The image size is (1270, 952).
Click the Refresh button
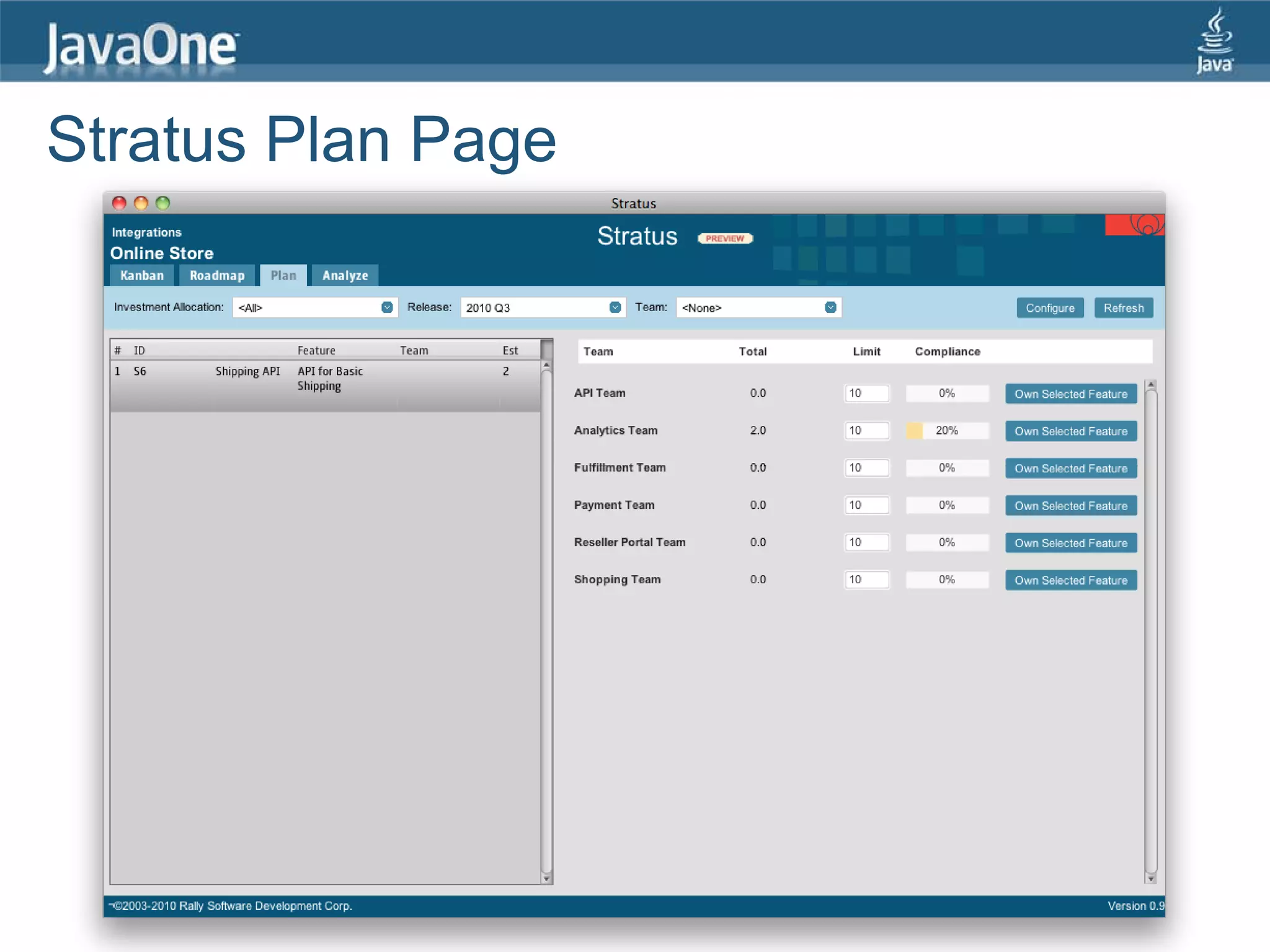click(1124, 308)
